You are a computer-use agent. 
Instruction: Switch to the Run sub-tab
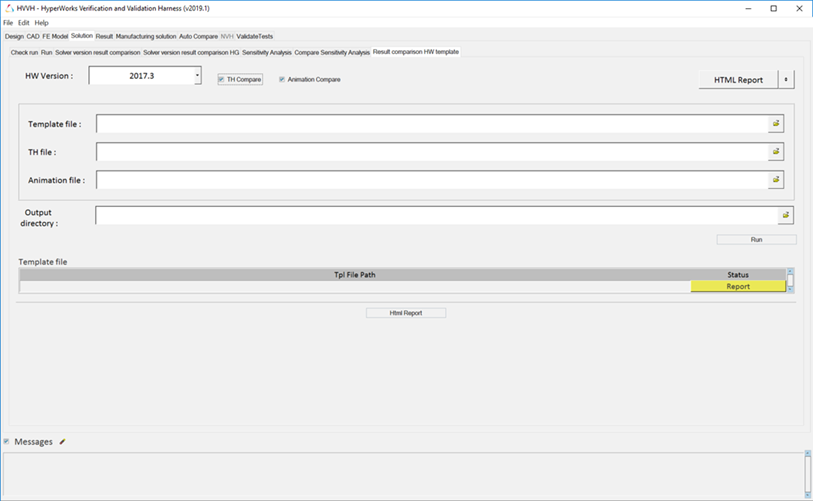(47, 52)
